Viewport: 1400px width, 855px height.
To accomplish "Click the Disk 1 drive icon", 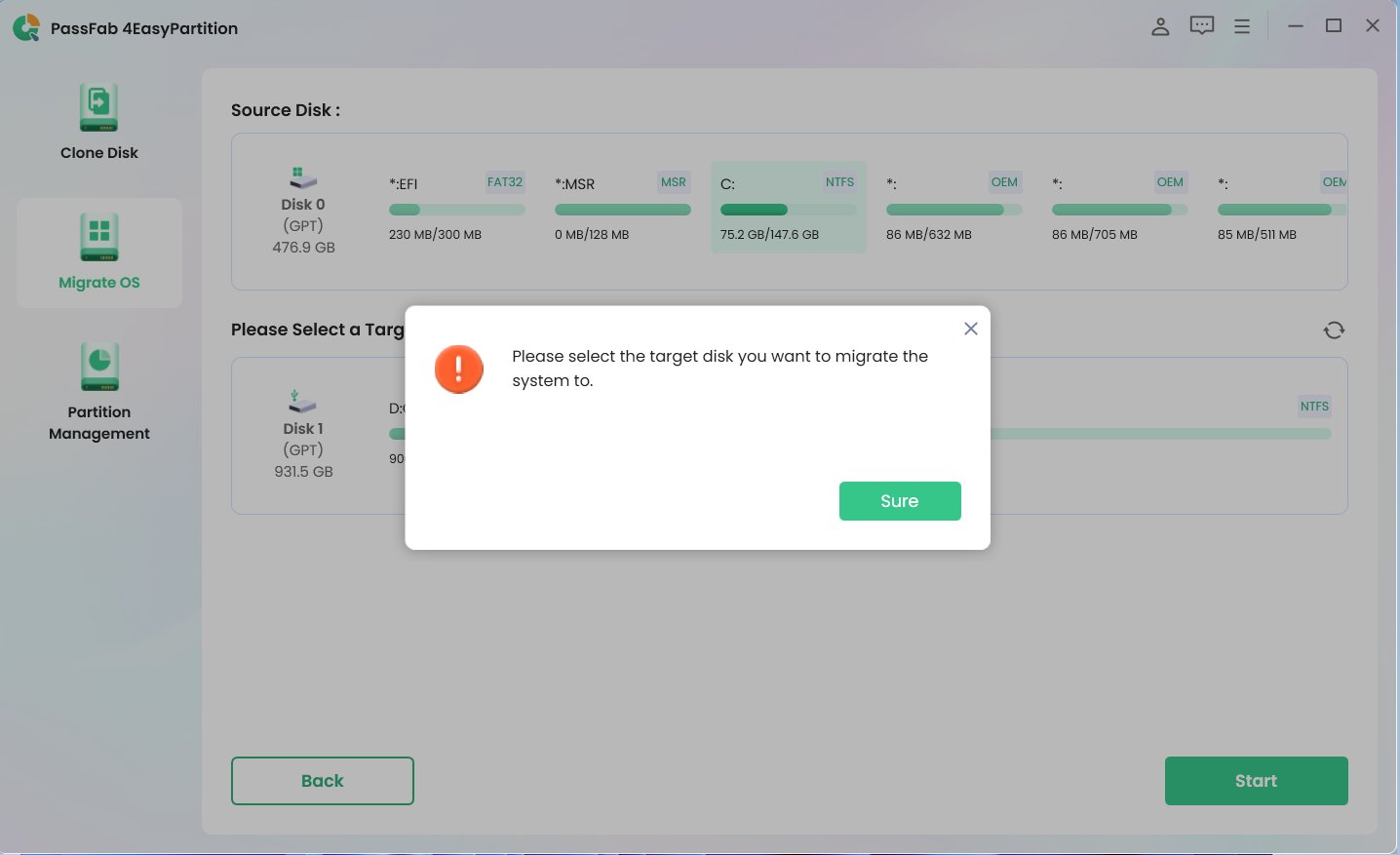I will (302, 401).
